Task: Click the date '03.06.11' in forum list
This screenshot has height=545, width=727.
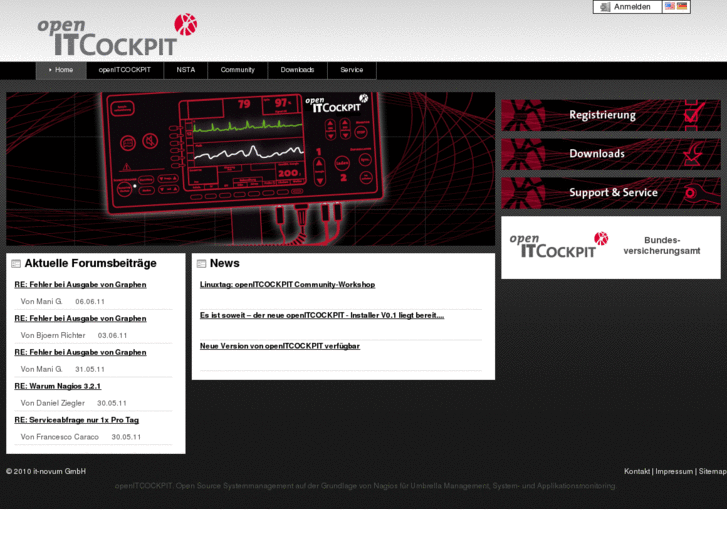Action: 112,335
